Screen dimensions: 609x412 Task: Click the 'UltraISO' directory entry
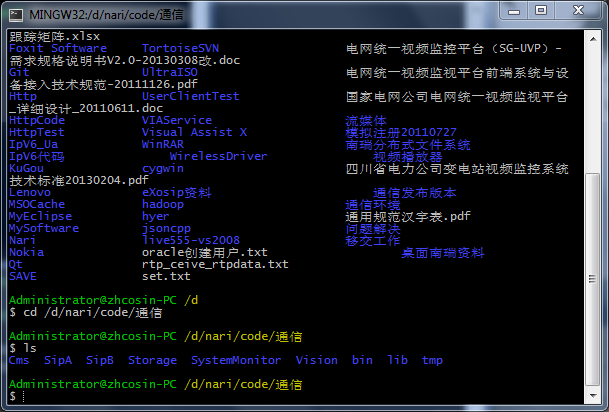(170, 73)
